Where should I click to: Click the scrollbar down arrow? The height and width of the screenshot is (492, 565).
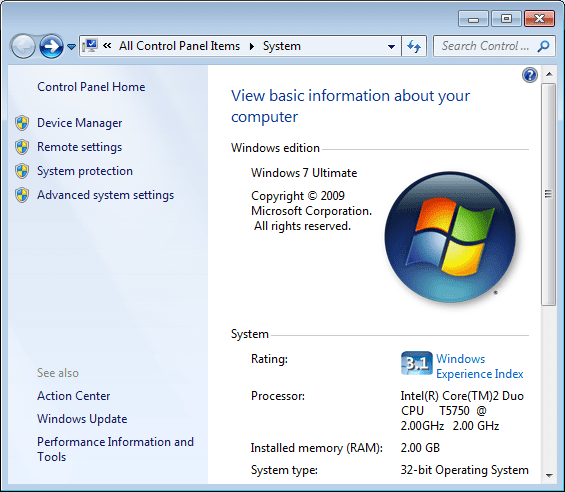[x=549, y=476]
